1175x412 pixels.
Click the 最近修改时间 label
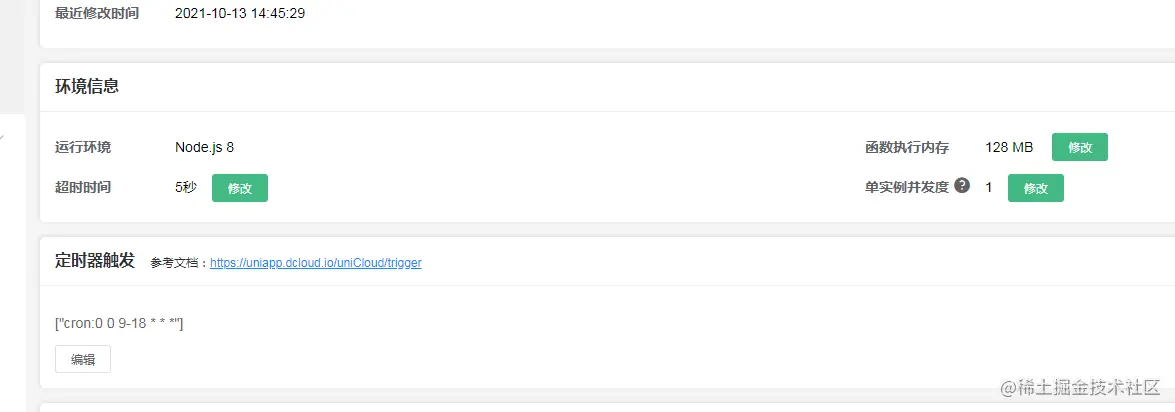click(x=97, y=13)
